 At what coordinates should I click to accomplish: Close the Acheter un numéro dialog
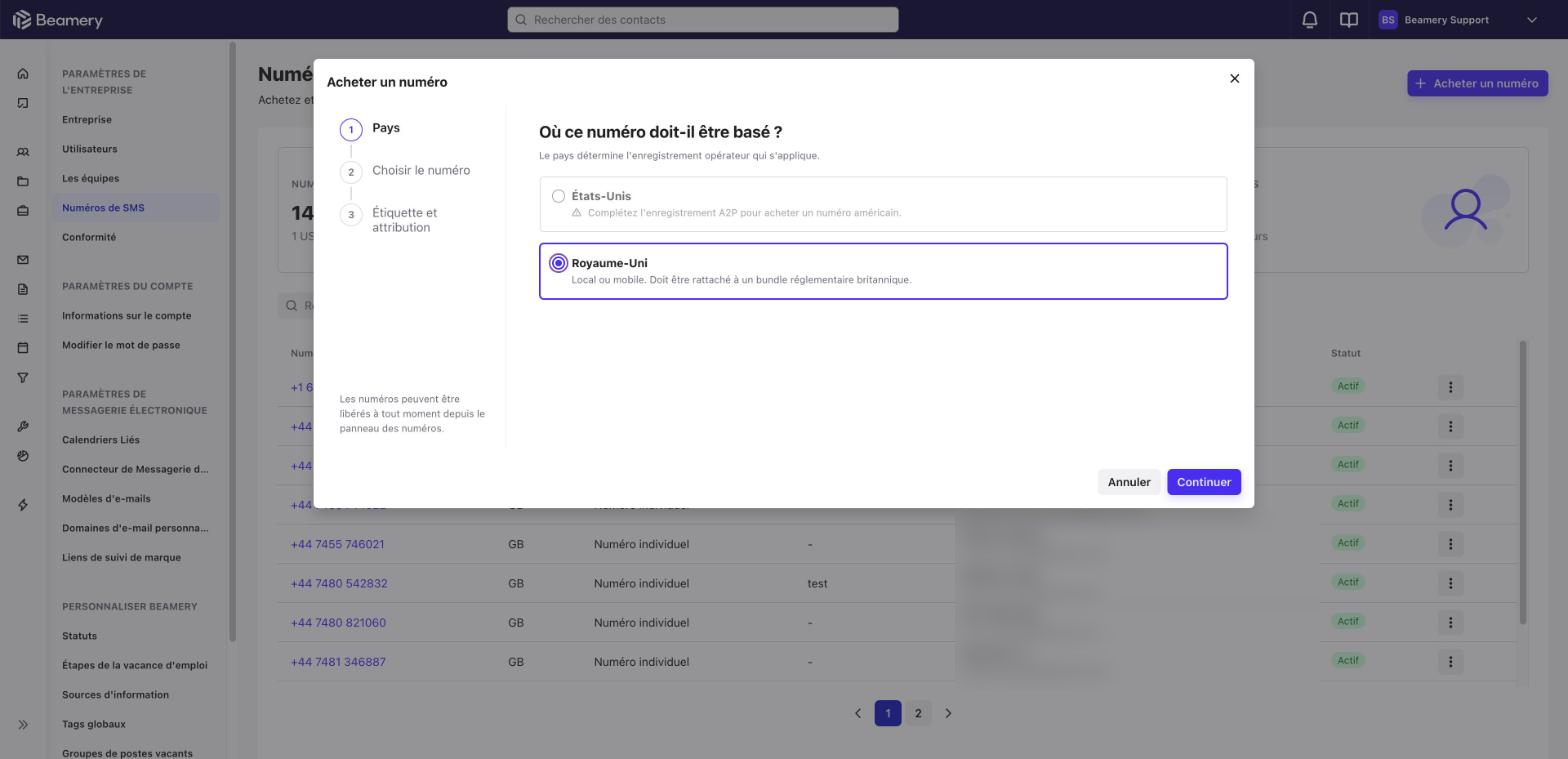(1234, 78)
